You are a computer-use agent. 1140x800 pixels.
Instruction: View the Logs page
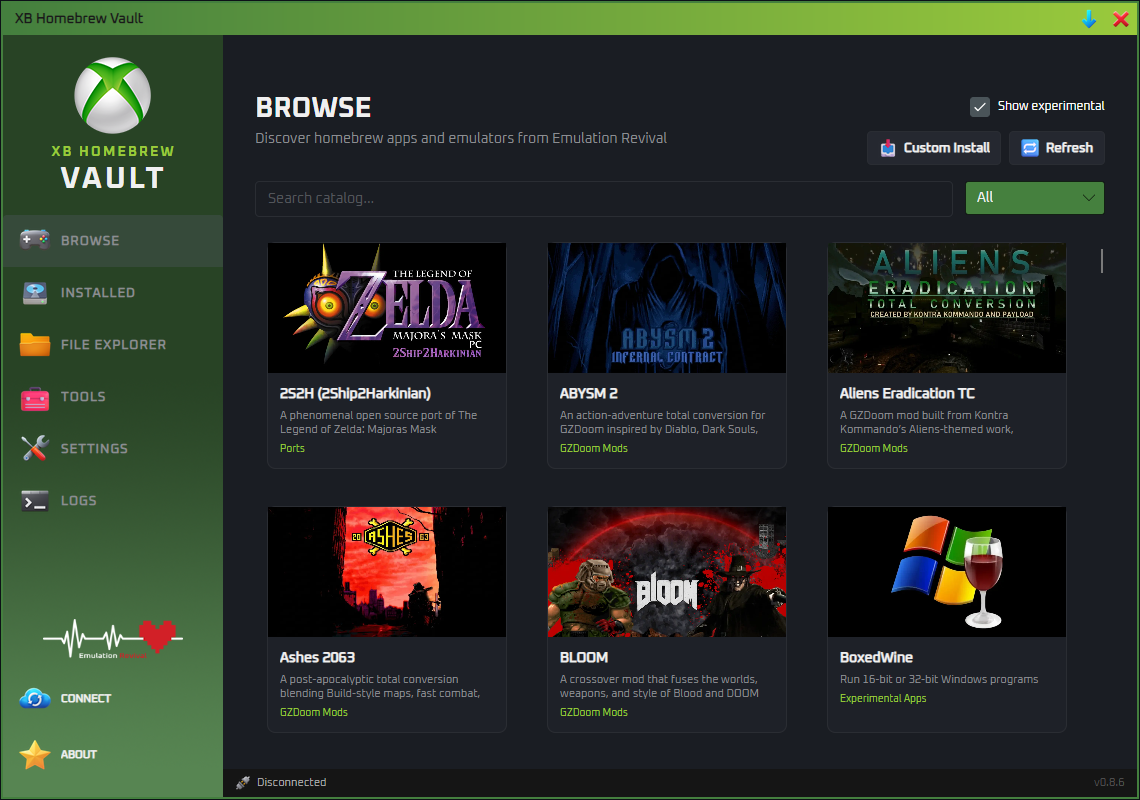click(113, 501)
